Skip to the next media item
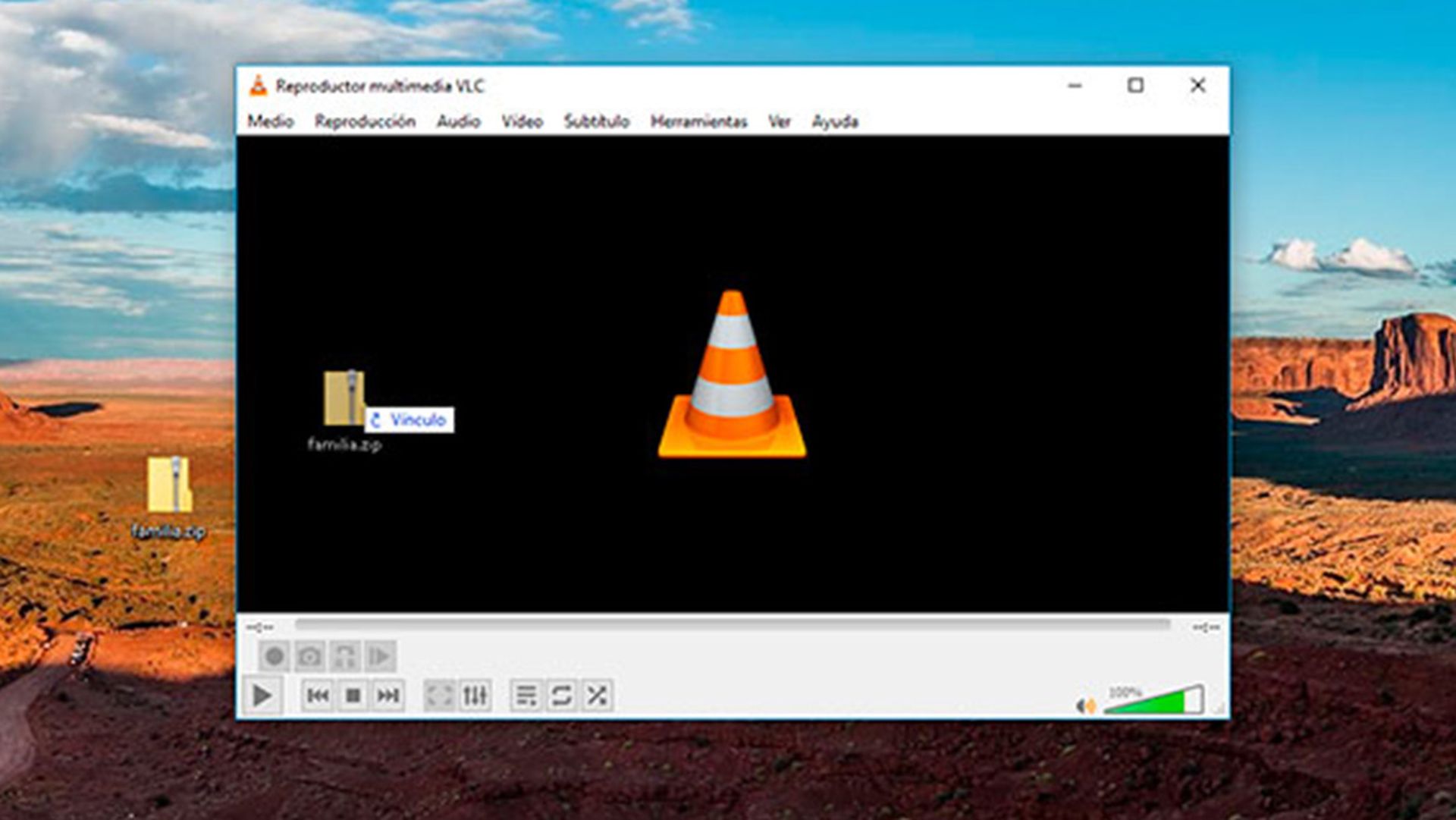The height and width of the screenshot is (820, 1456). [388, 694]
